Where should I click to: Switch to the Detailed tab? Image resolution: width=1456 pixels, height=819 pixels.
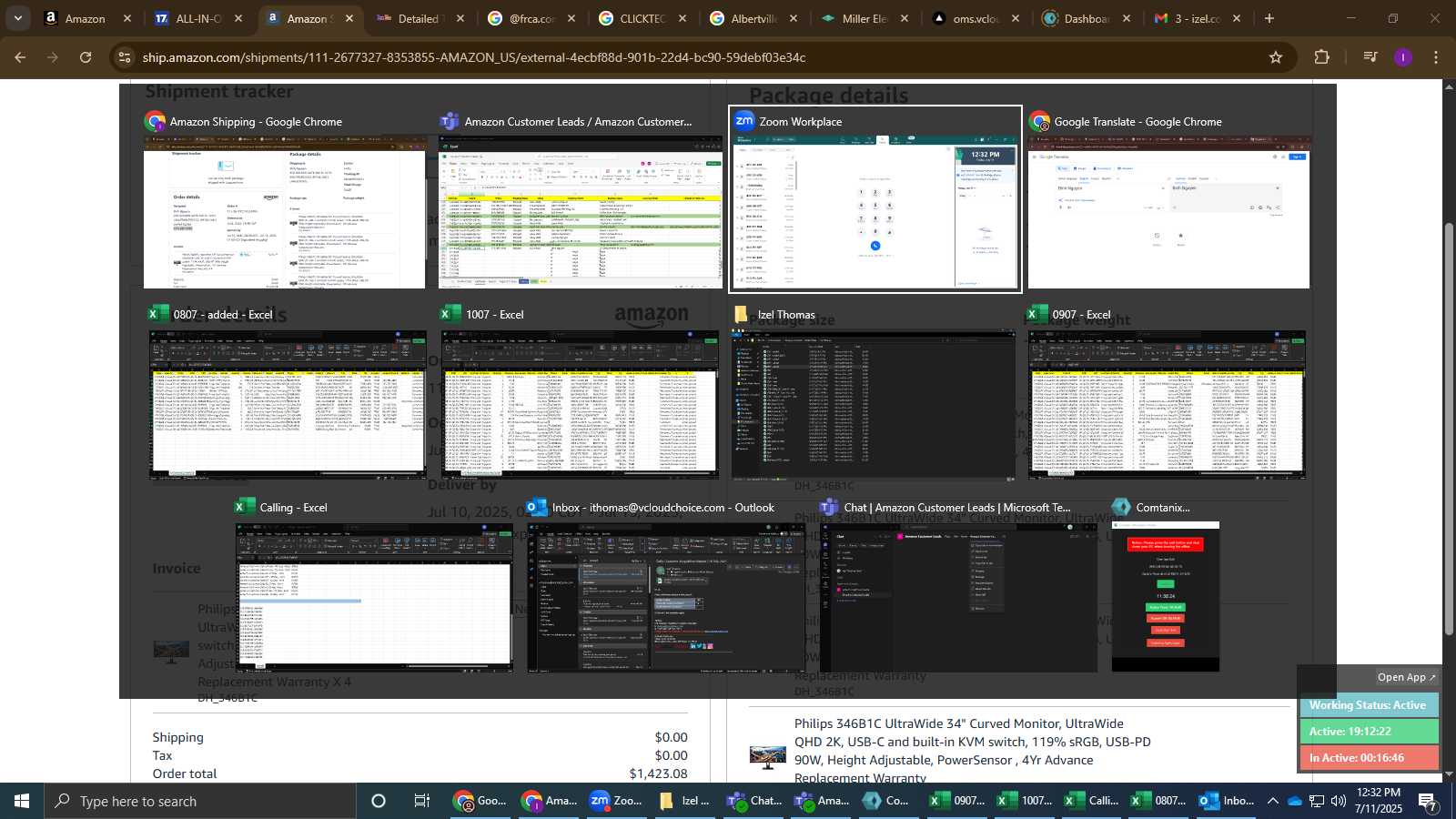click(420, 18)
